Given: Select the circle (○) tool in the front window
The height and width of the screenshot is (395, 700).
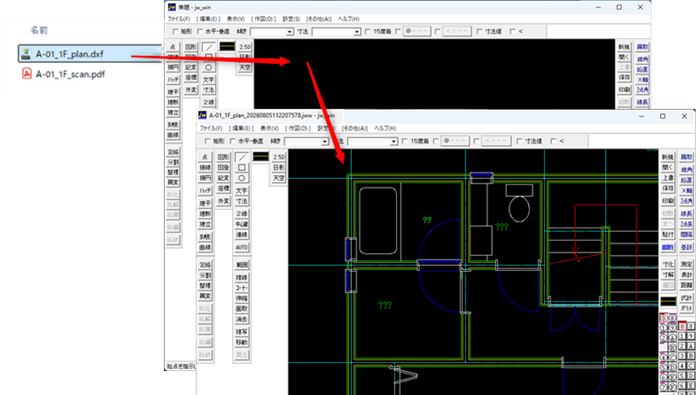Looking at the screenshot, I should click(x=242, y=178).
